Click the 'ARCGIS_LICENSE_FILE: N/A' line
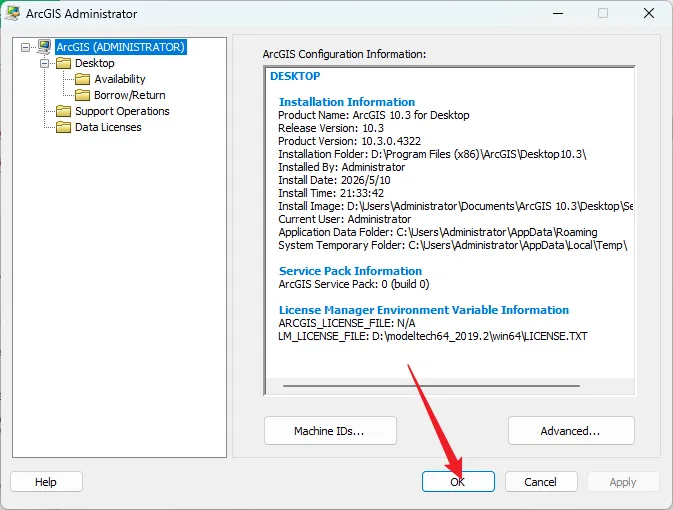 tap(347, 323)
